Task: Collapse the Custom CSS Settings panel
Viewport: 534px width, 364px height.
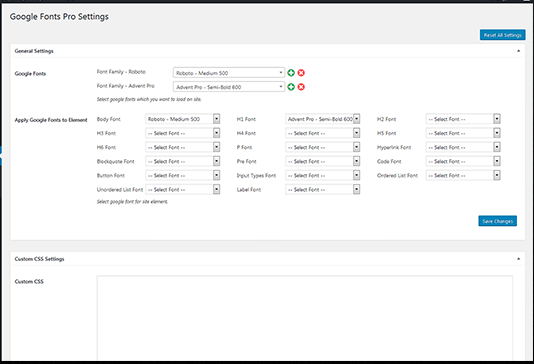Action: click(518, 259)
